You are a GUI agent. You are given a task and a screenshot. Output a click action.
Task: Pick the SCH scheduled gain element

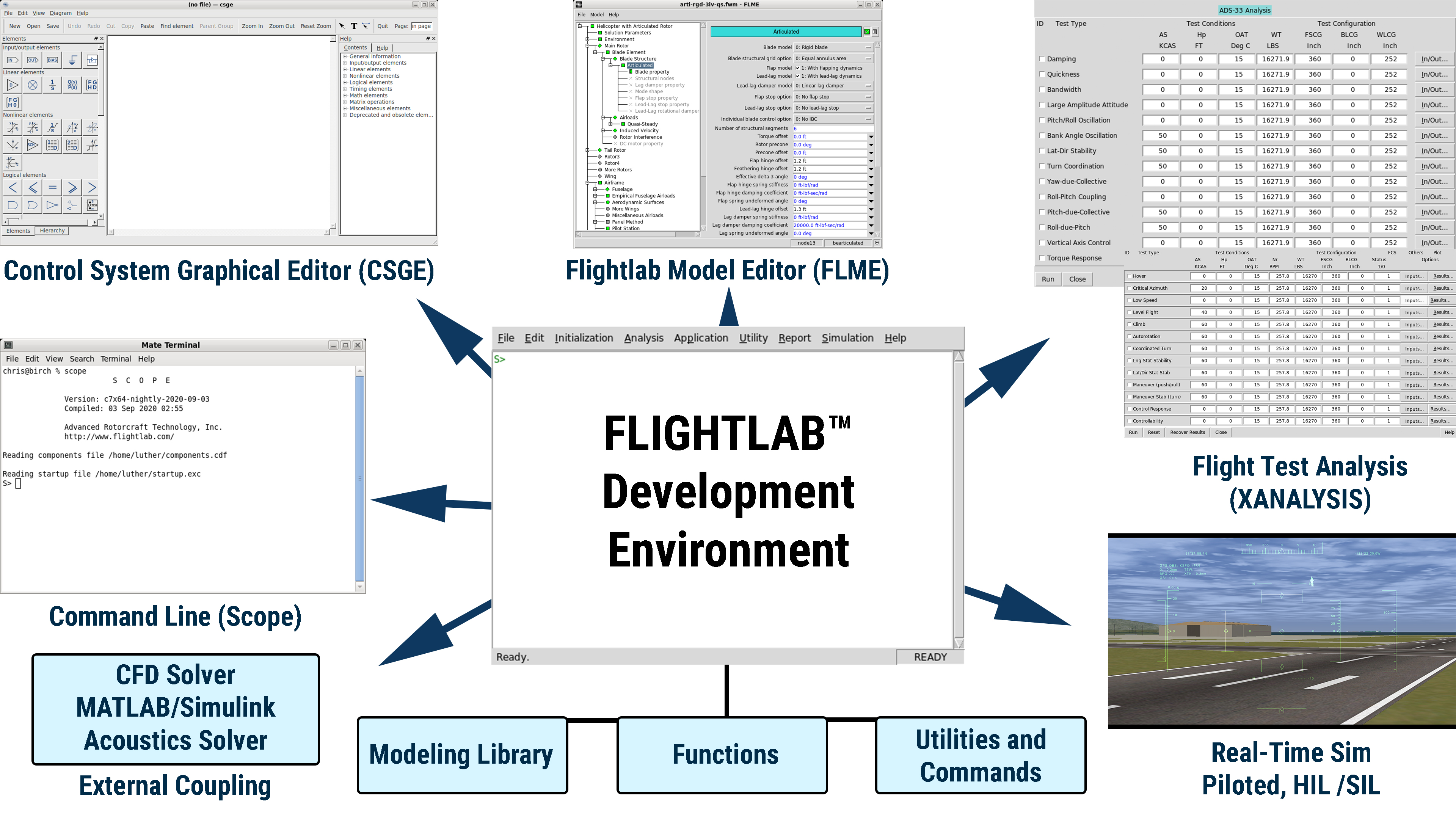coord(33,145)
